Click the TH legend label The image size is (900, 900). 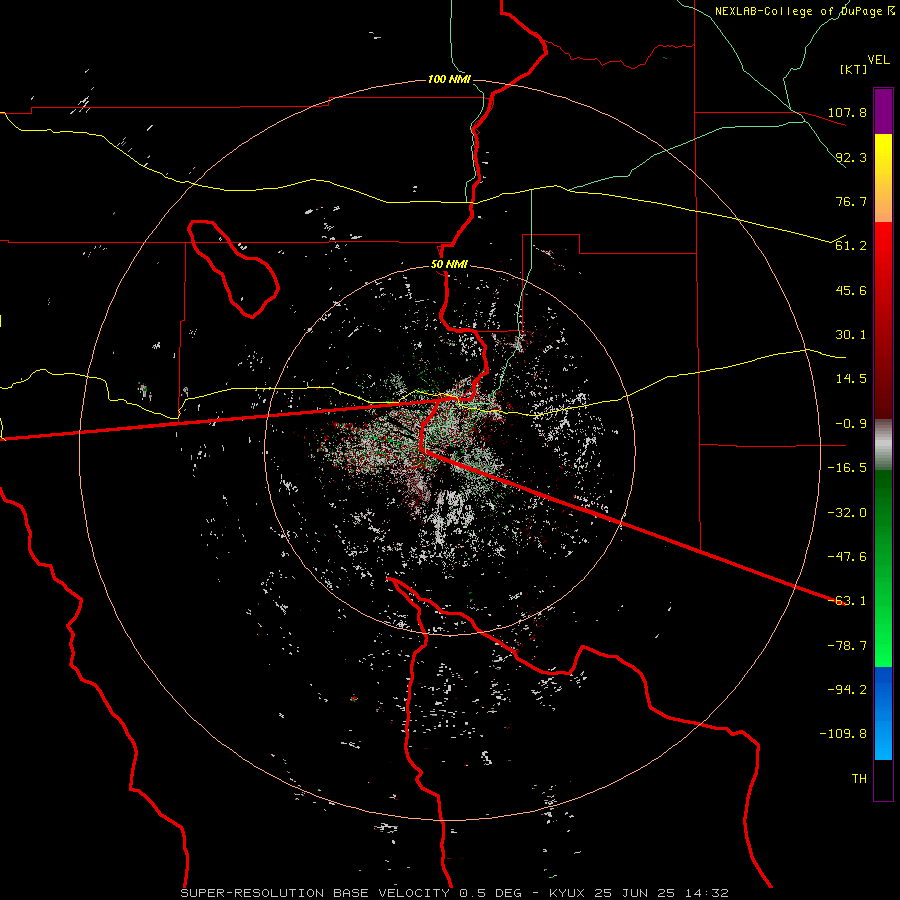tap(860, 779)
